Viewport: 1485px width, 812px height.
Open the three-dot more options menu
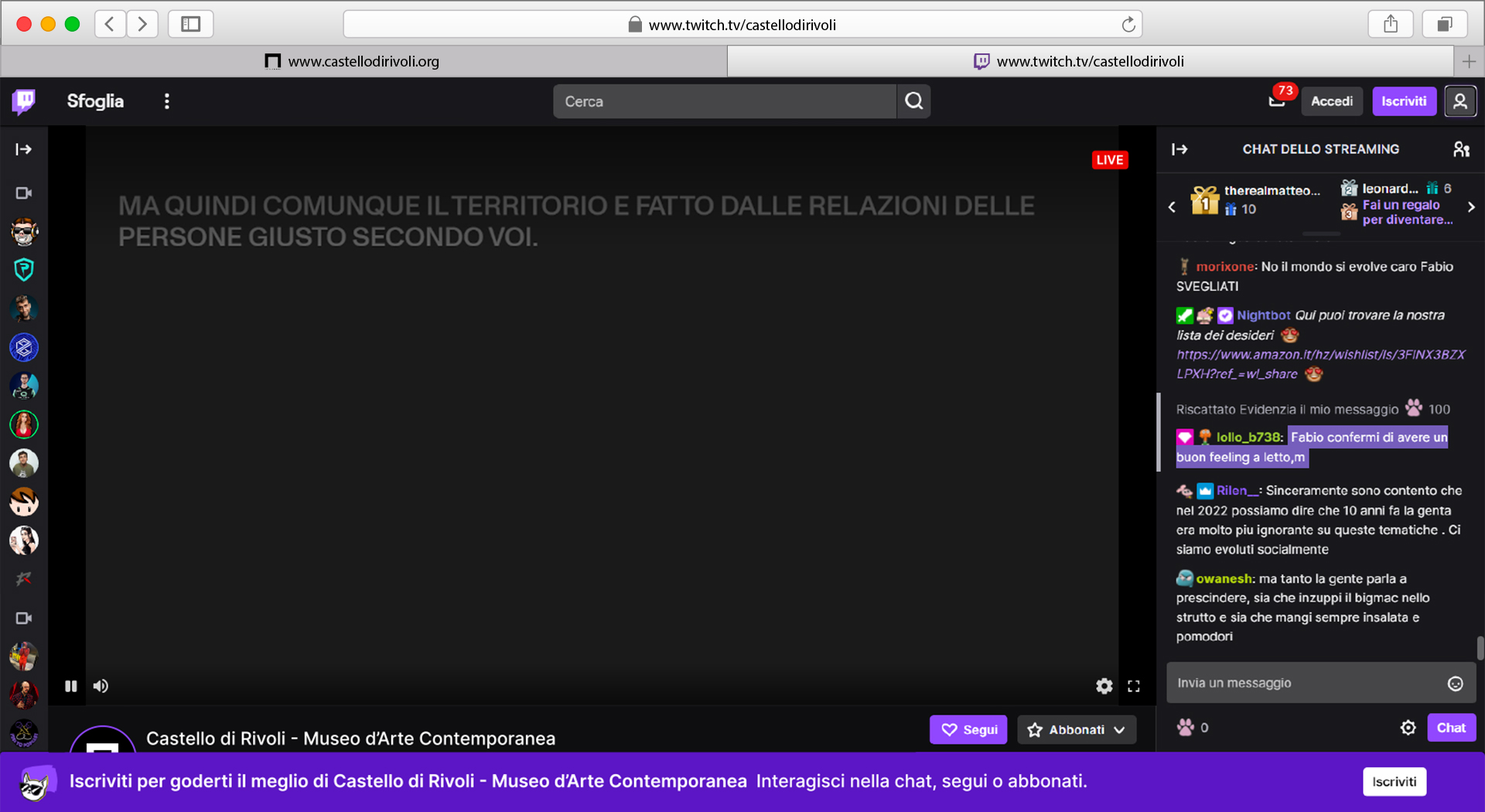[x=167, y=101]
